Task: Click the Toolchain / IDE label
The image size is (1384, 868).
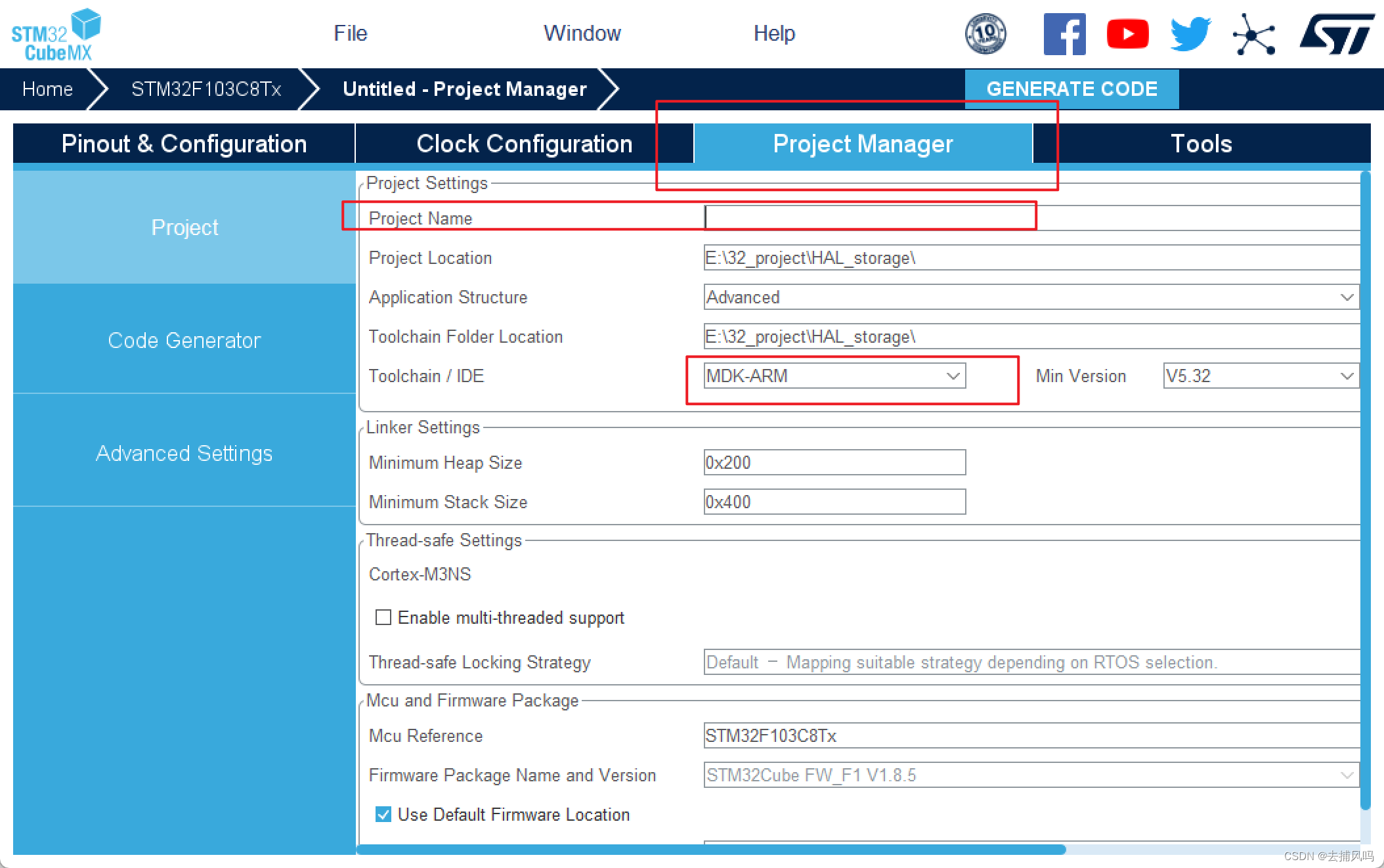Action: [426, 376]
